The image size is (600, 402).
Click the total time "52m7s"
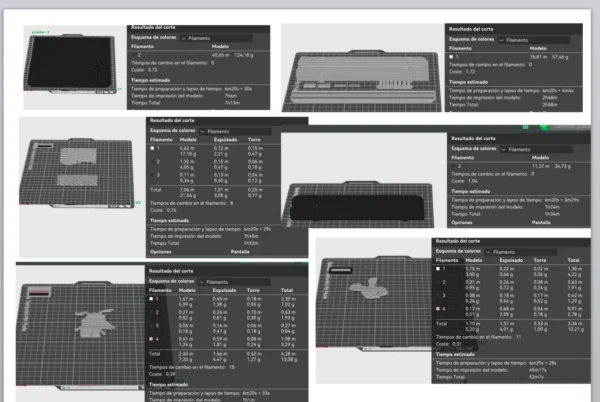tap(536, 377)
